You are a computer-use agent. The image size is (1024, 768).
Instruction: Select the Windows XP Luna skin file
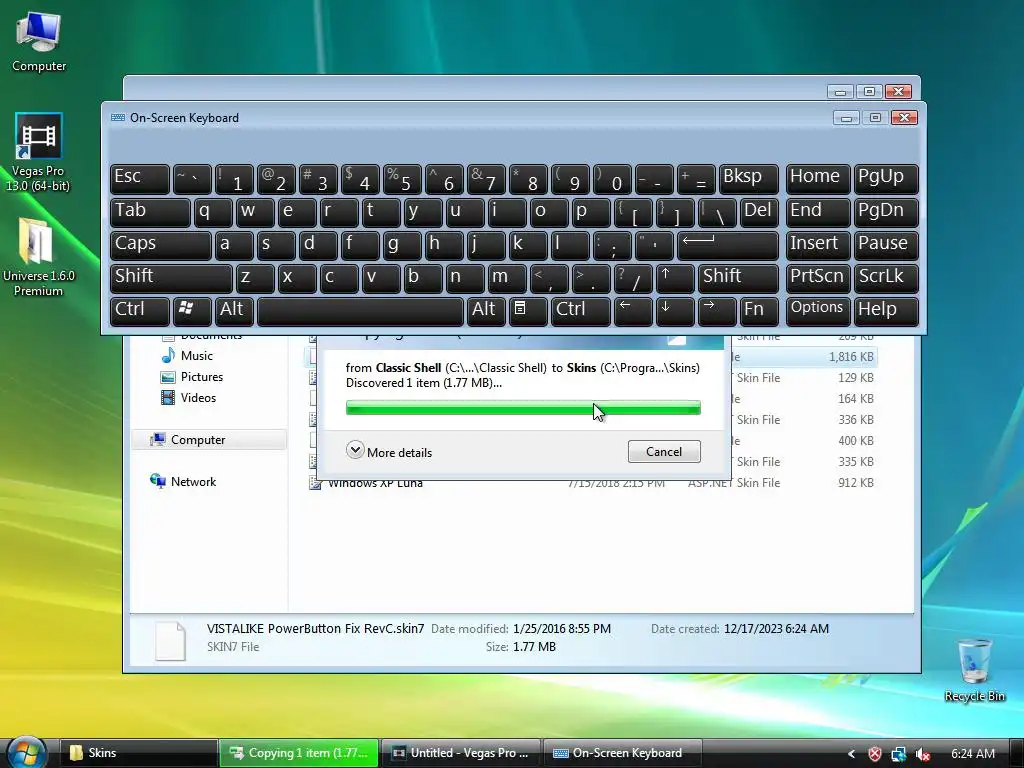[x=591, y=483]
